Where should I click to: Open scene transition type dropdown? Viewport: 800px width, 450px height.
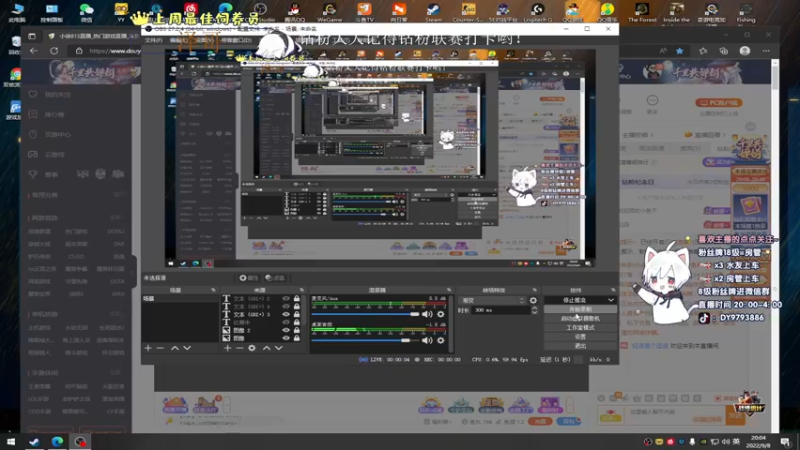tap(491, 301)
